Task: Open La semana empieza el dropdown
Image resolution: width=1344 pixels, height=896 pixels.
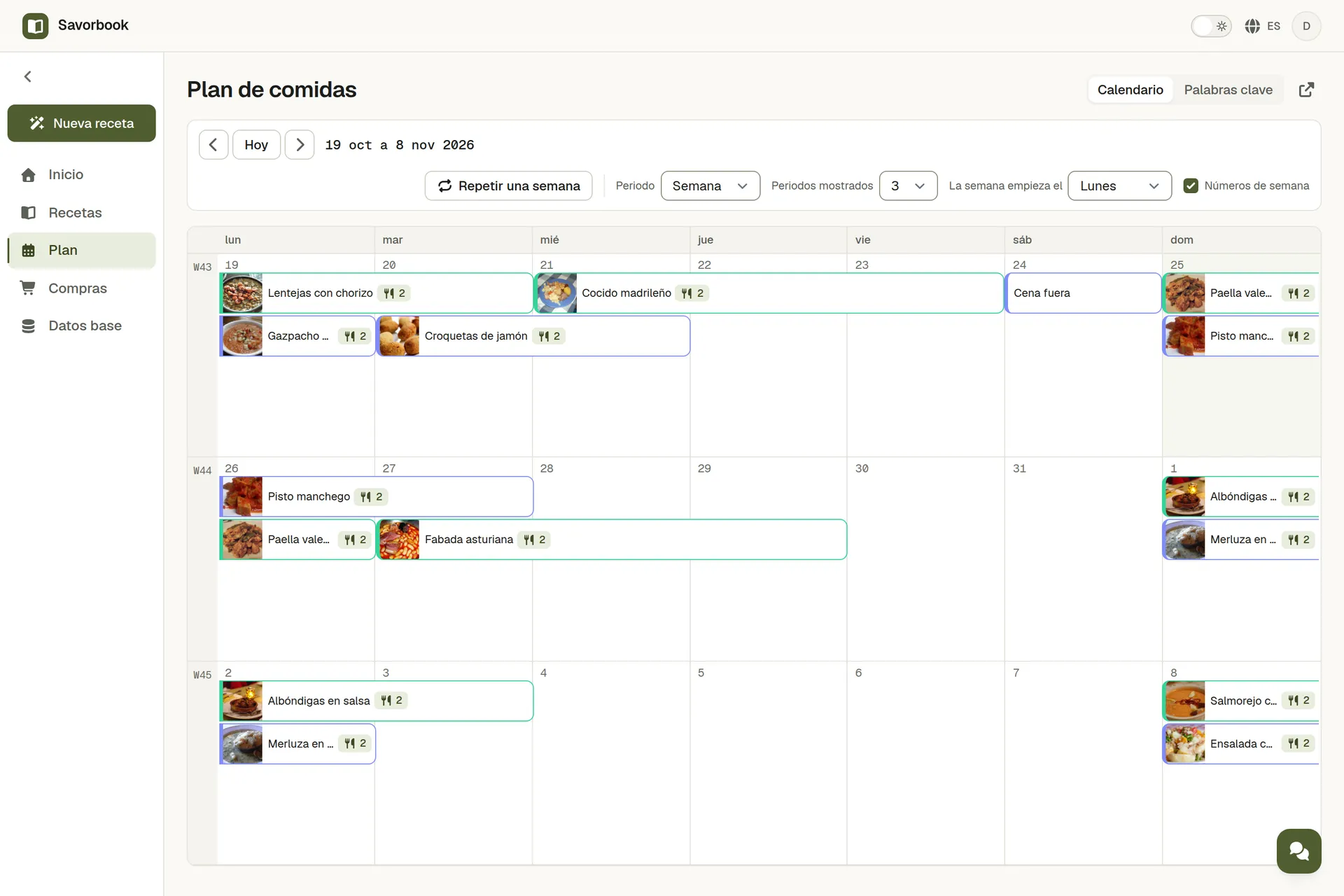Action: (1119, 185)
